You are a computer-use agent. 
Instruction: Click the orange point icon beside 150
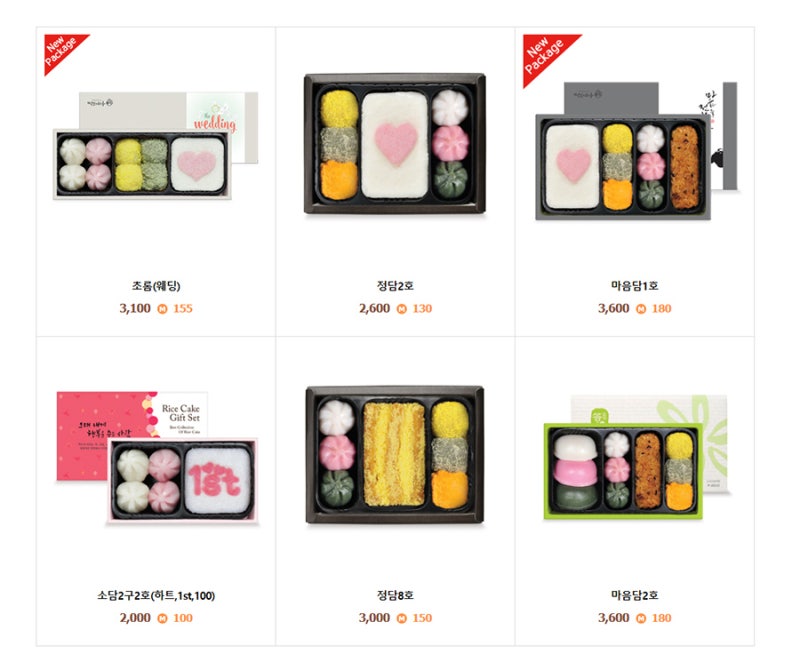(402, 618)
